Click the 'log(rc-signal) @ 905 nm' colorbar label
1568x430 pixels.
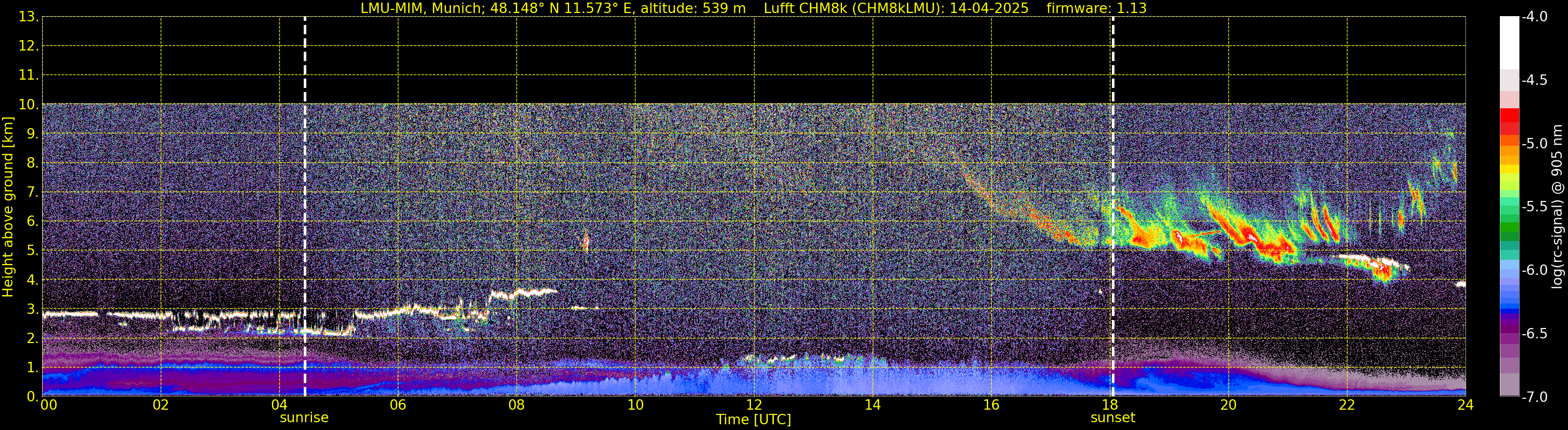pyautogui.click(x=1557, y=207)
